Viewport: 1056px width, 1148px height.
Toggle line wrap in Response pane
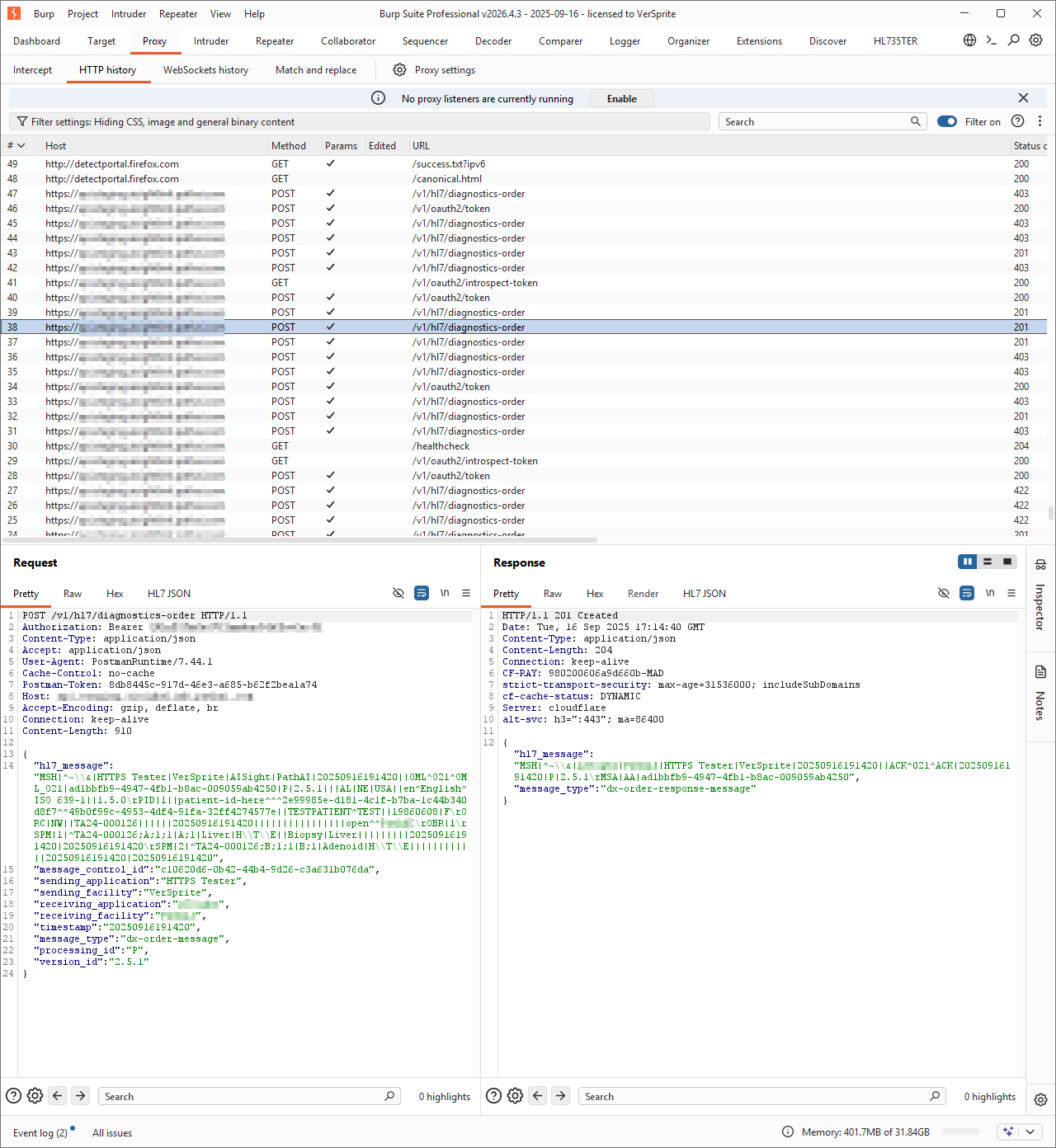tap(967, 593)
